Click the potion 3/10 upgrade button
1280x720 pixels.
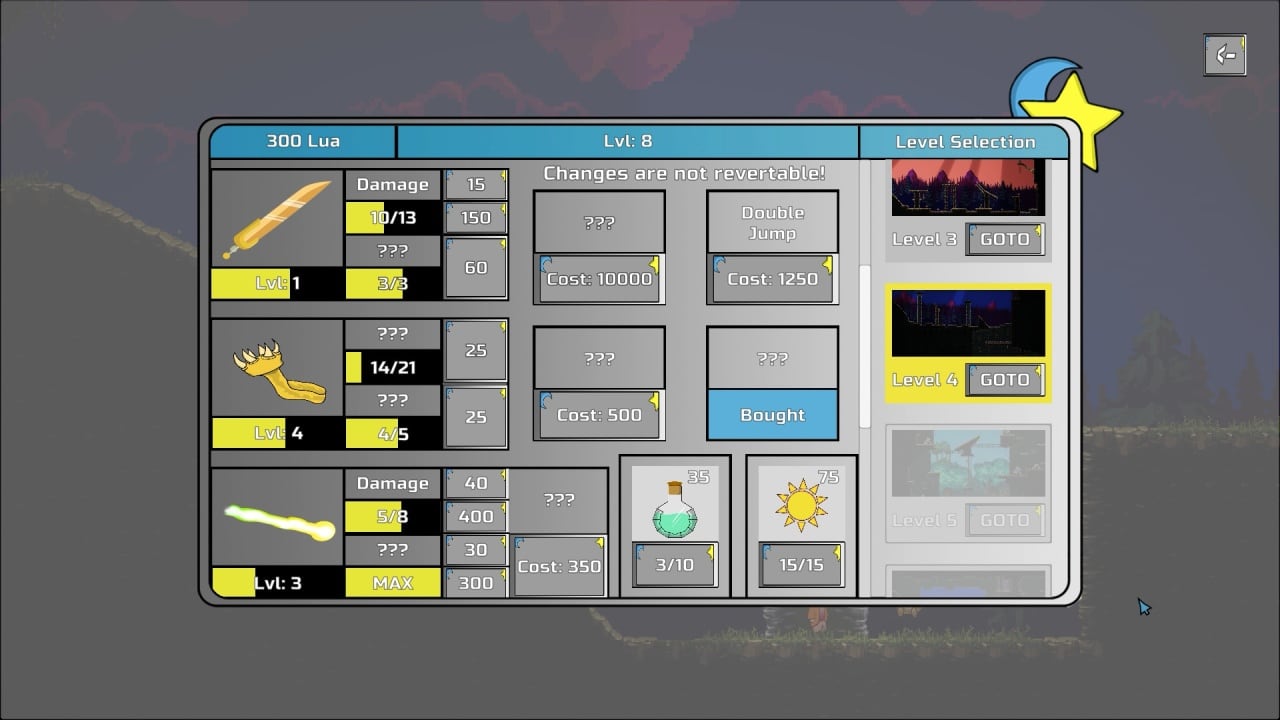674,565
